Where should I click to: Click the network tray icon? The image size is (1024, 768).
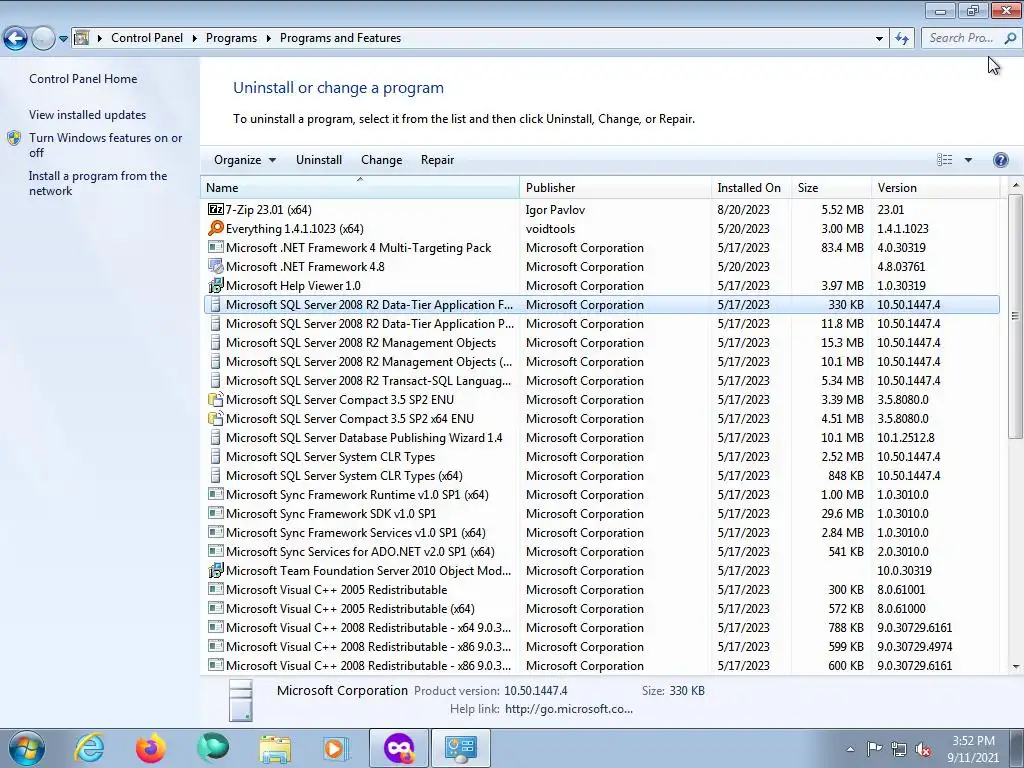pos(899,749)
